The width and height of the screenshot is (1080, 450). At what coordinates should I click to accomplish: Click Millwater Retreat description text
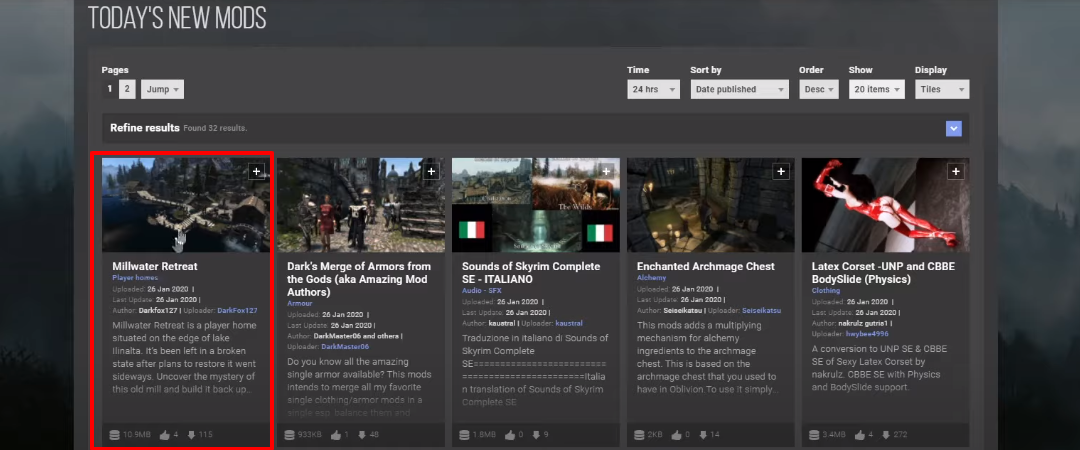click(185, 358)
